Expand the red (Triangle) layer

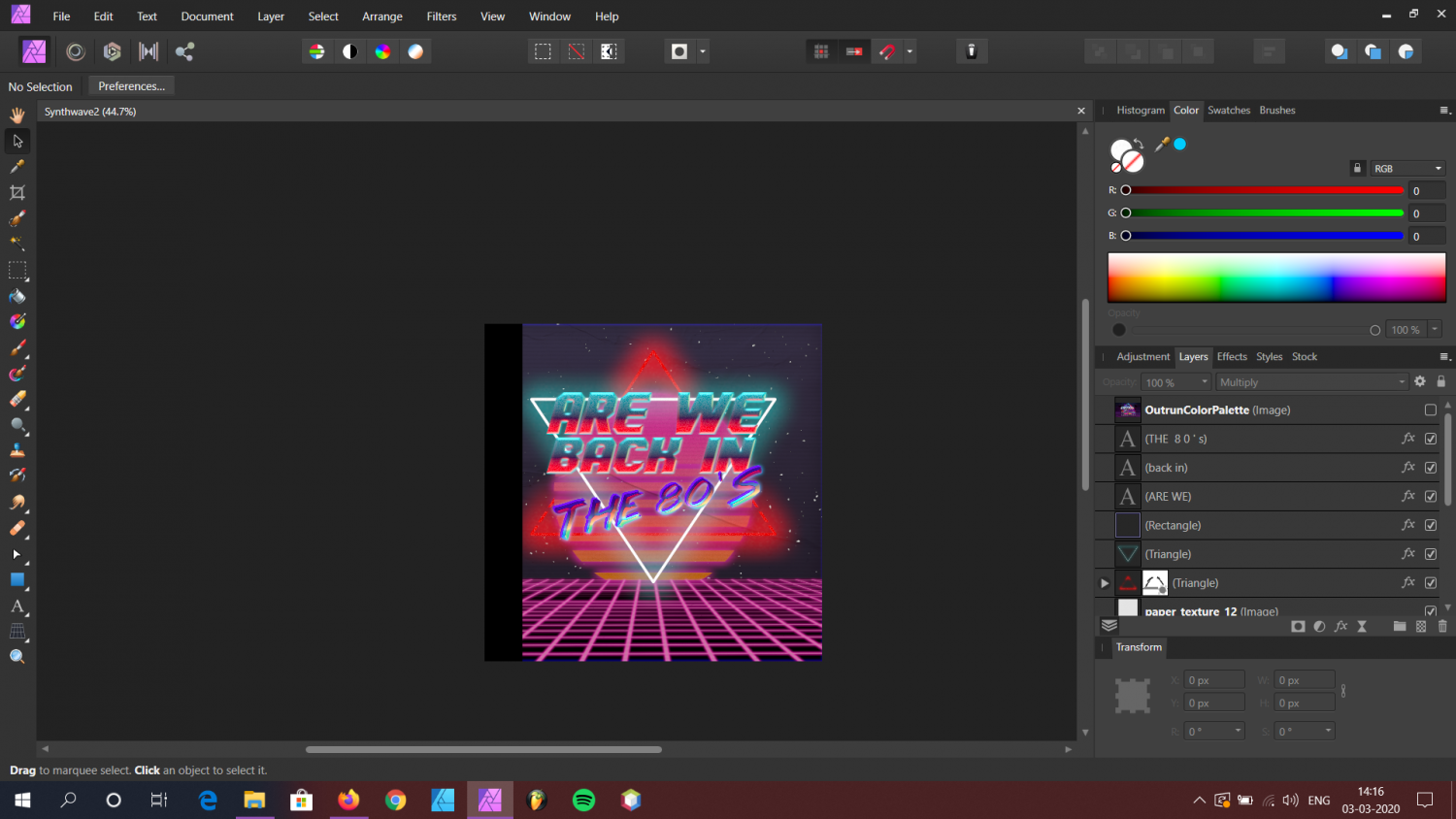pyautogui.click(x=1104, y=582)
